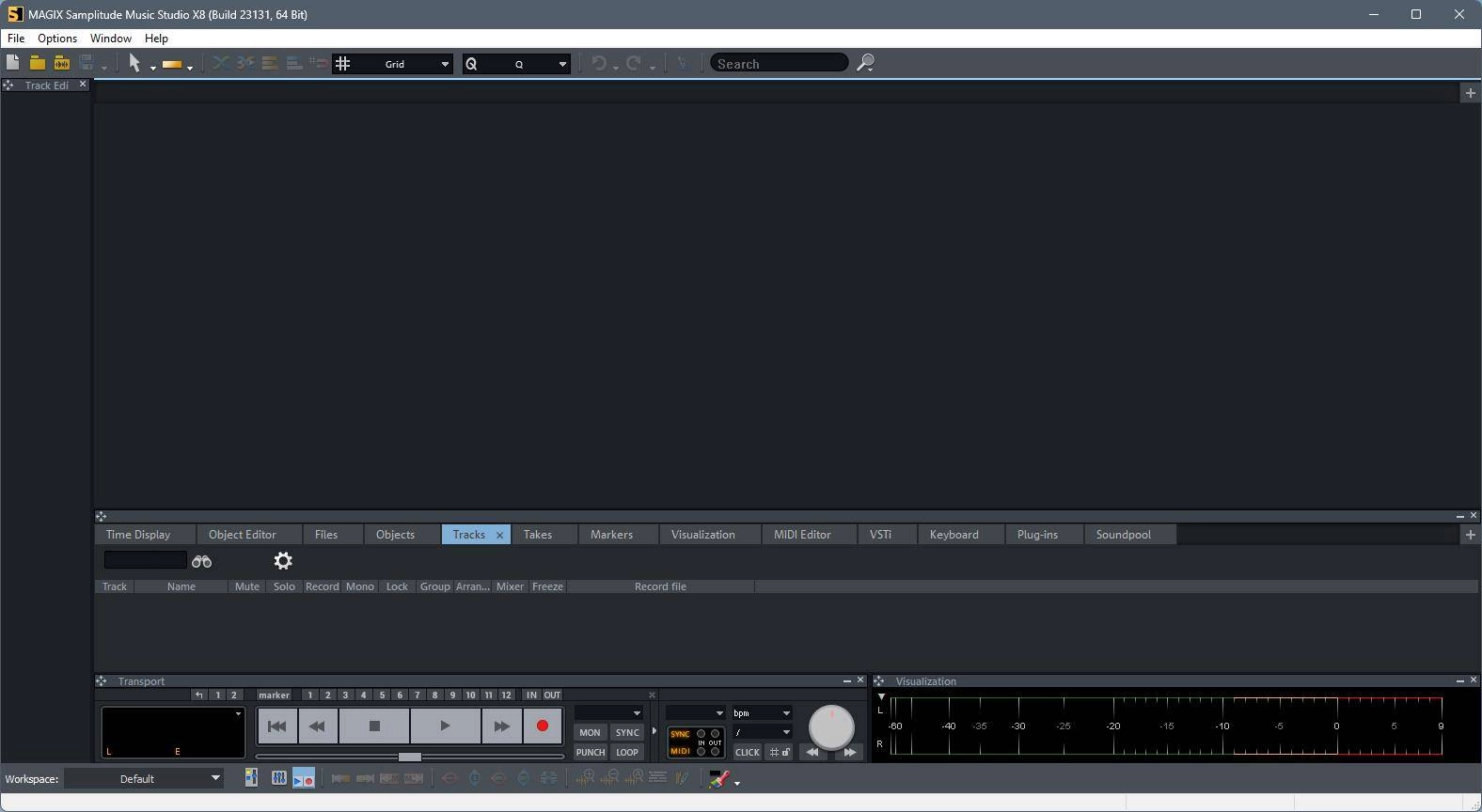Toggle the SYNC button beside MON
Image resolution: width=1482 pixels, height=812 pixels.
[x=627, y=733]
